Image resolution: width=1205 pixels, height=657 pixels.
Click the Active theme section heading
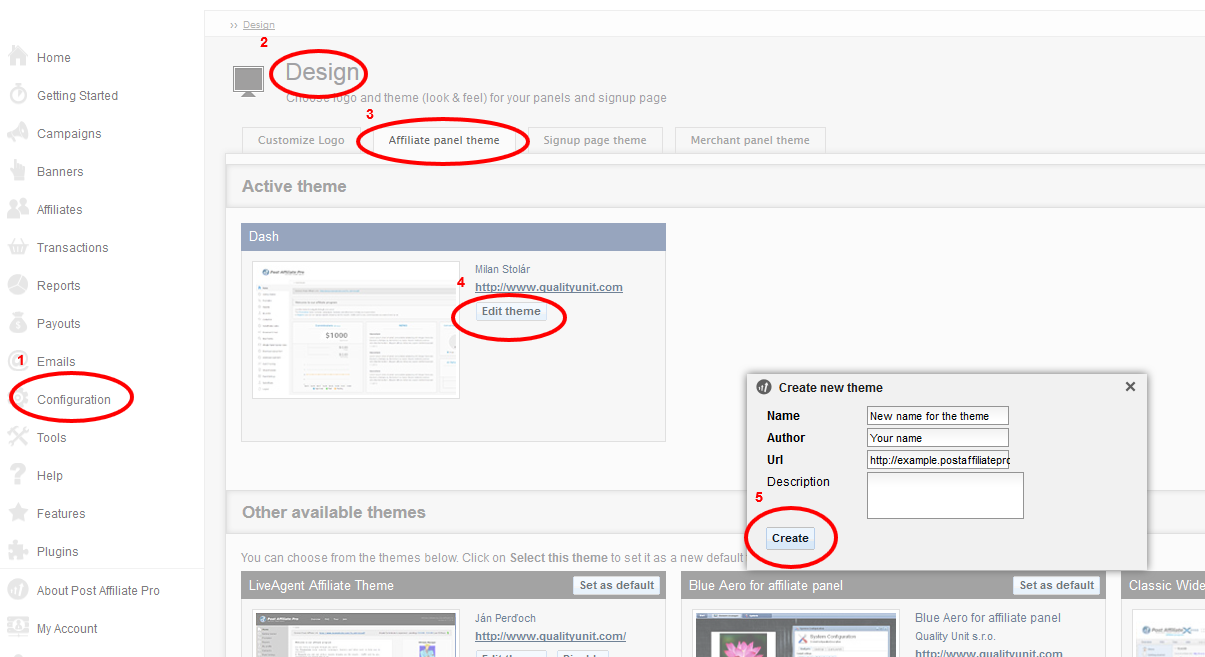coord(294,186)
